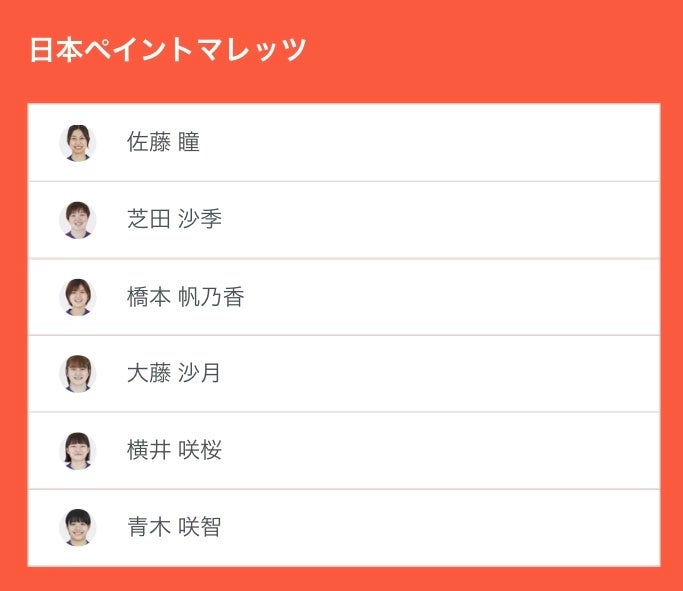Click the 日本ペイントマレッツ team heading
Viewport: 683px width, 591px height.
[167, 50]
